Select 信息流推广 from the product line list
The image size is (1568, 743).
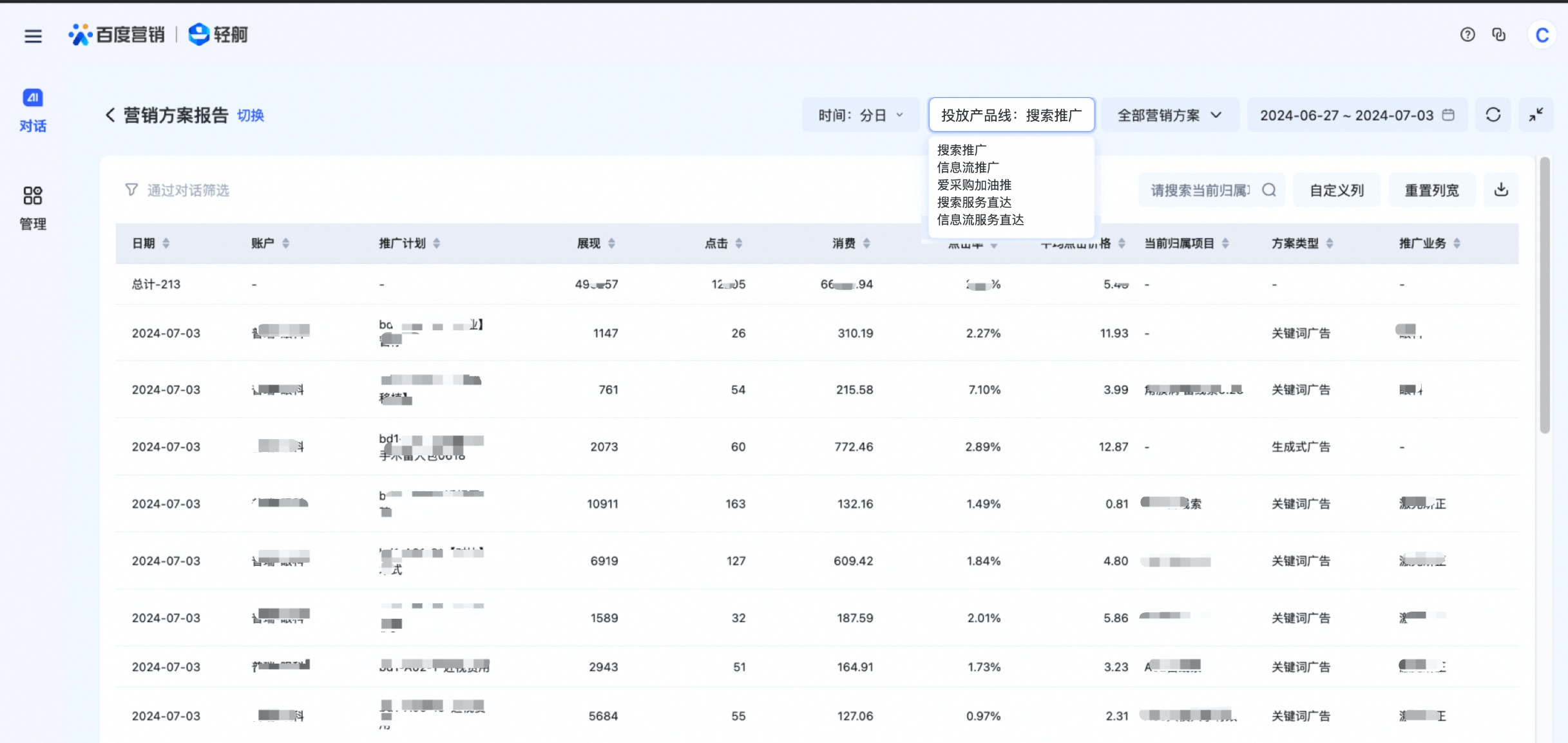[x=968, y=167]
